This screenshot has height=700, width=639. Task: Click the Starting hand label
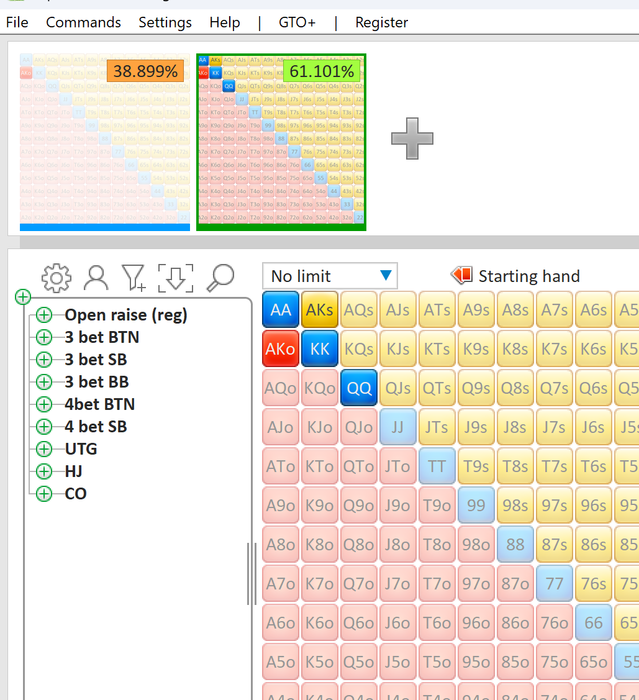[x=529, y=276]
